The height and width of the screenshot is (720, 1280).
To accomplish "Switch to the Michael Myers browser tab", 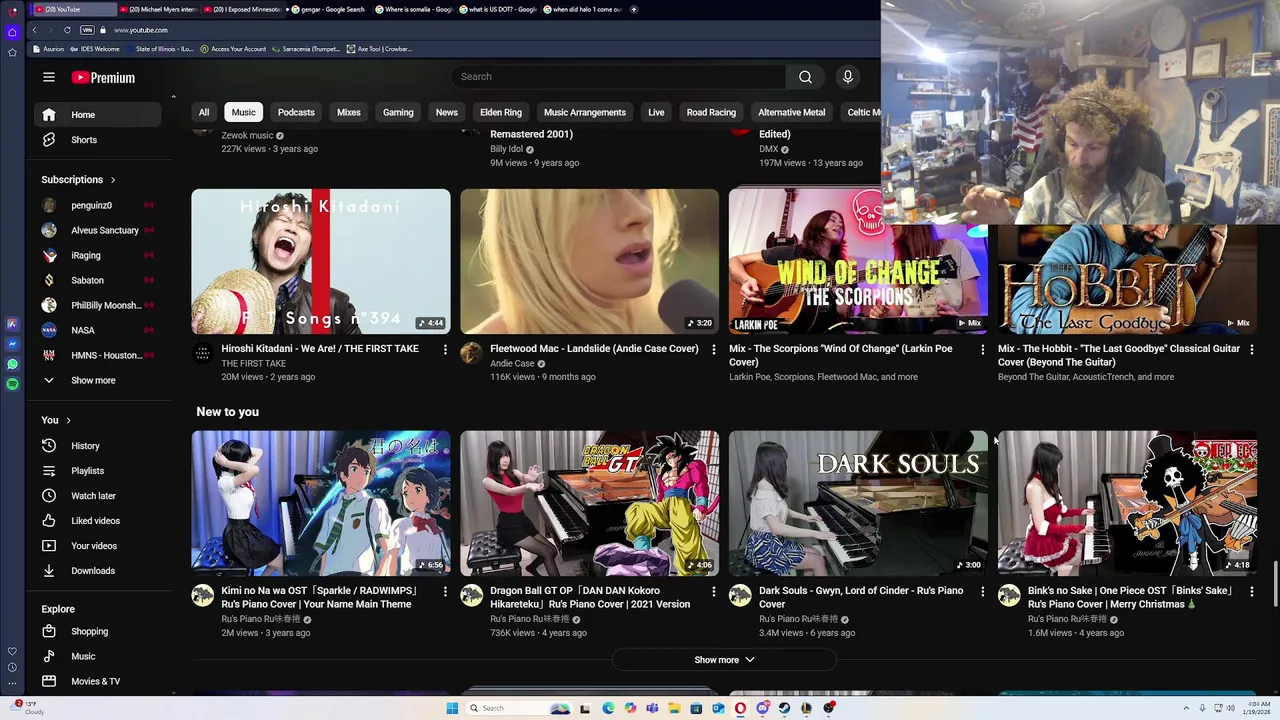I will (160, 9).
